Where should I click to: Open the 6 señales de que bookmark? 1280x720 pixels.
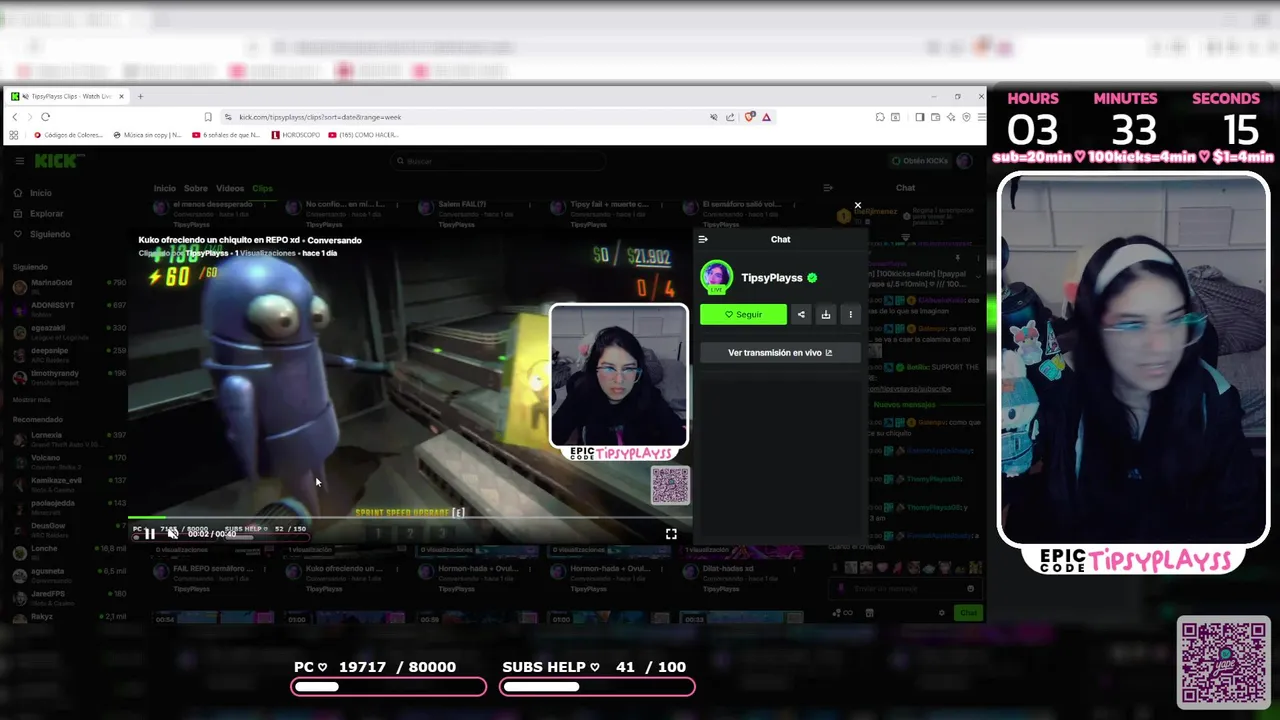tap(227, 135)
